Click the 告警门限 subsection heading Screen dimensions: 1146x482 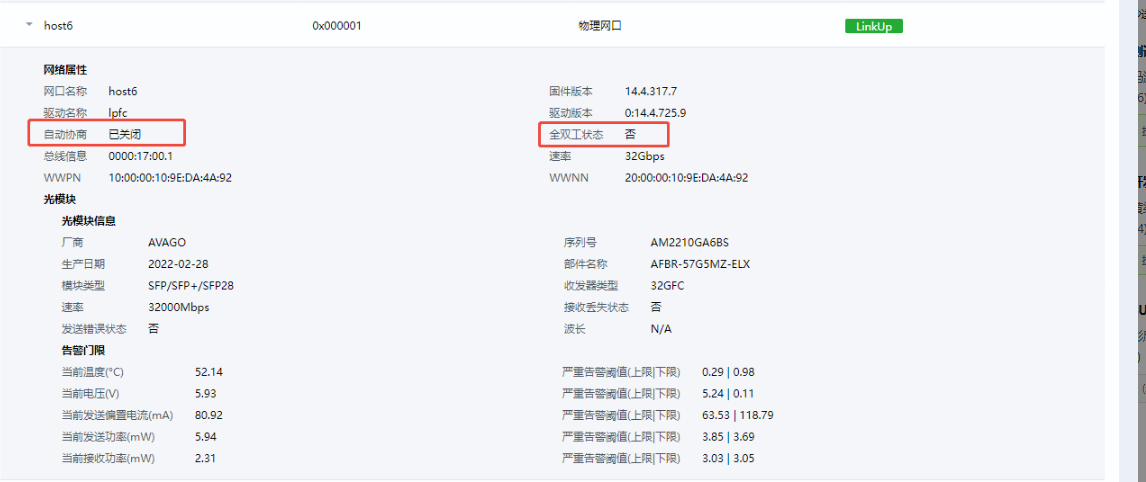coord(83,350)
